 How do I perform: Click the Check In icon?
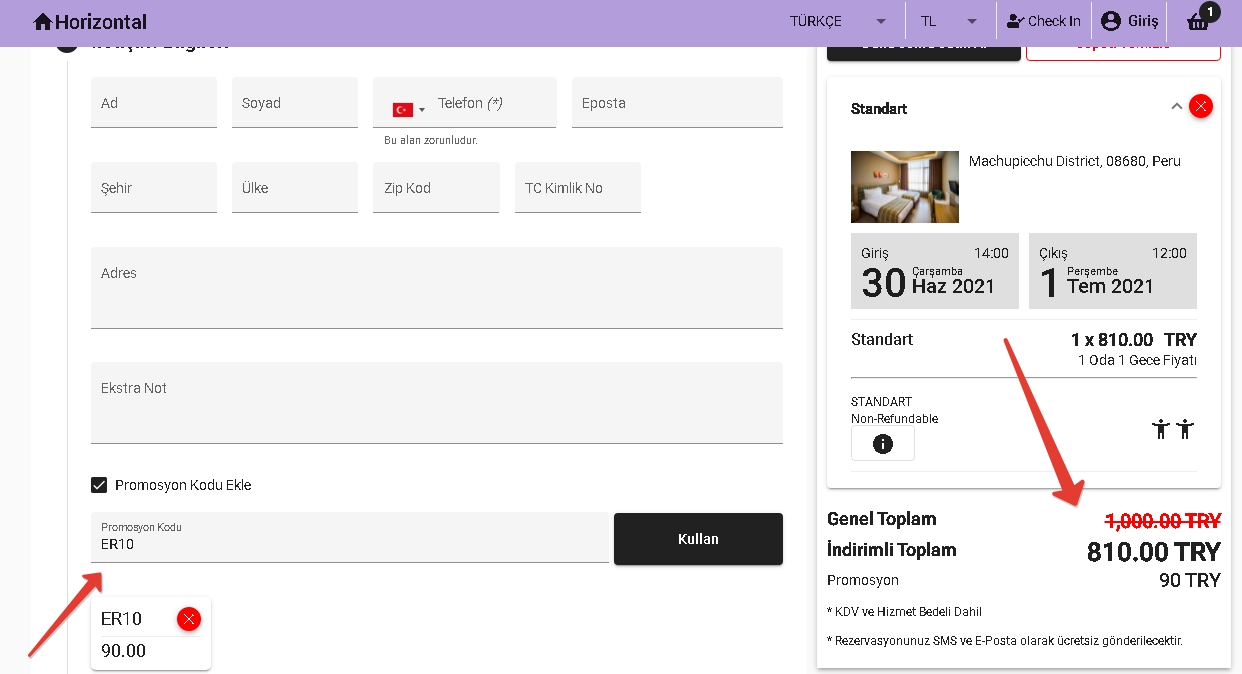click(1015, 21)
